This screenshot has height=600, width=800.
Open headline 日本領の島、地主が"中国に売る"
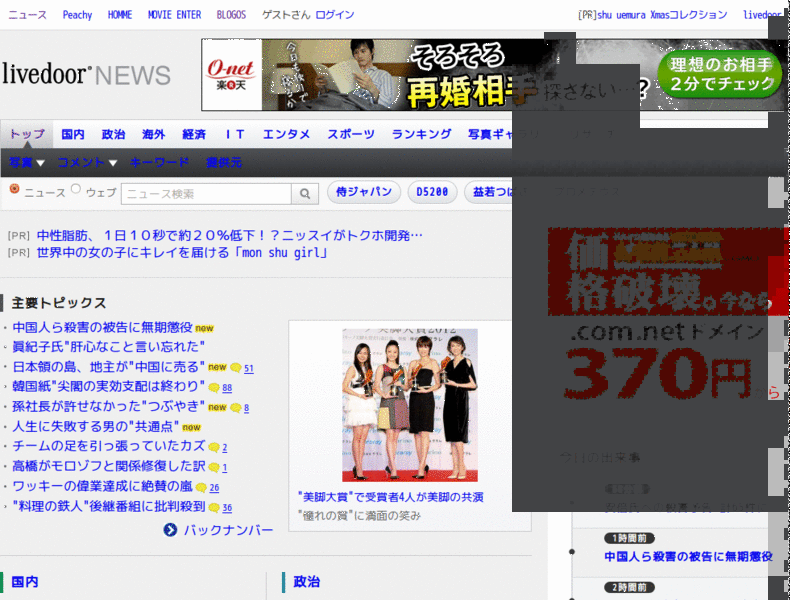tap(109, 367)
